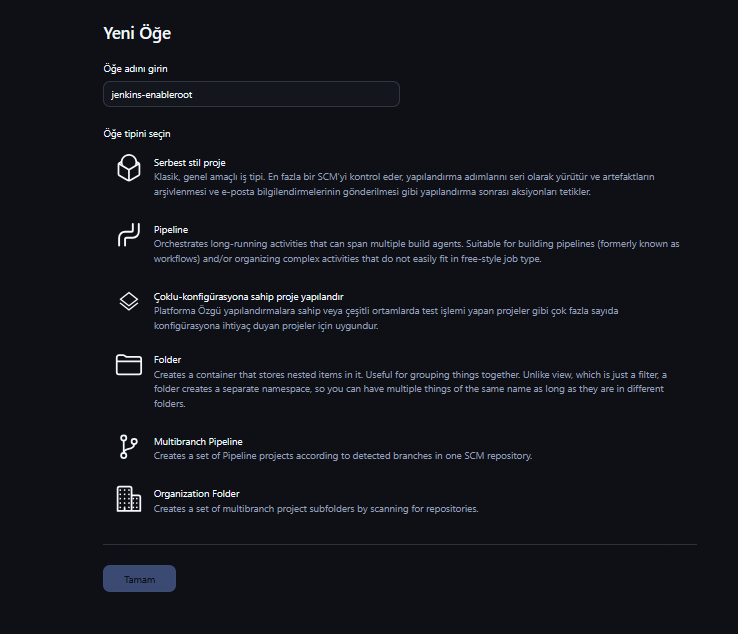The width and height of the screenshot is (738, 634).
Task: Click the Organization Folder description text
Action: [x=315, y=509]
